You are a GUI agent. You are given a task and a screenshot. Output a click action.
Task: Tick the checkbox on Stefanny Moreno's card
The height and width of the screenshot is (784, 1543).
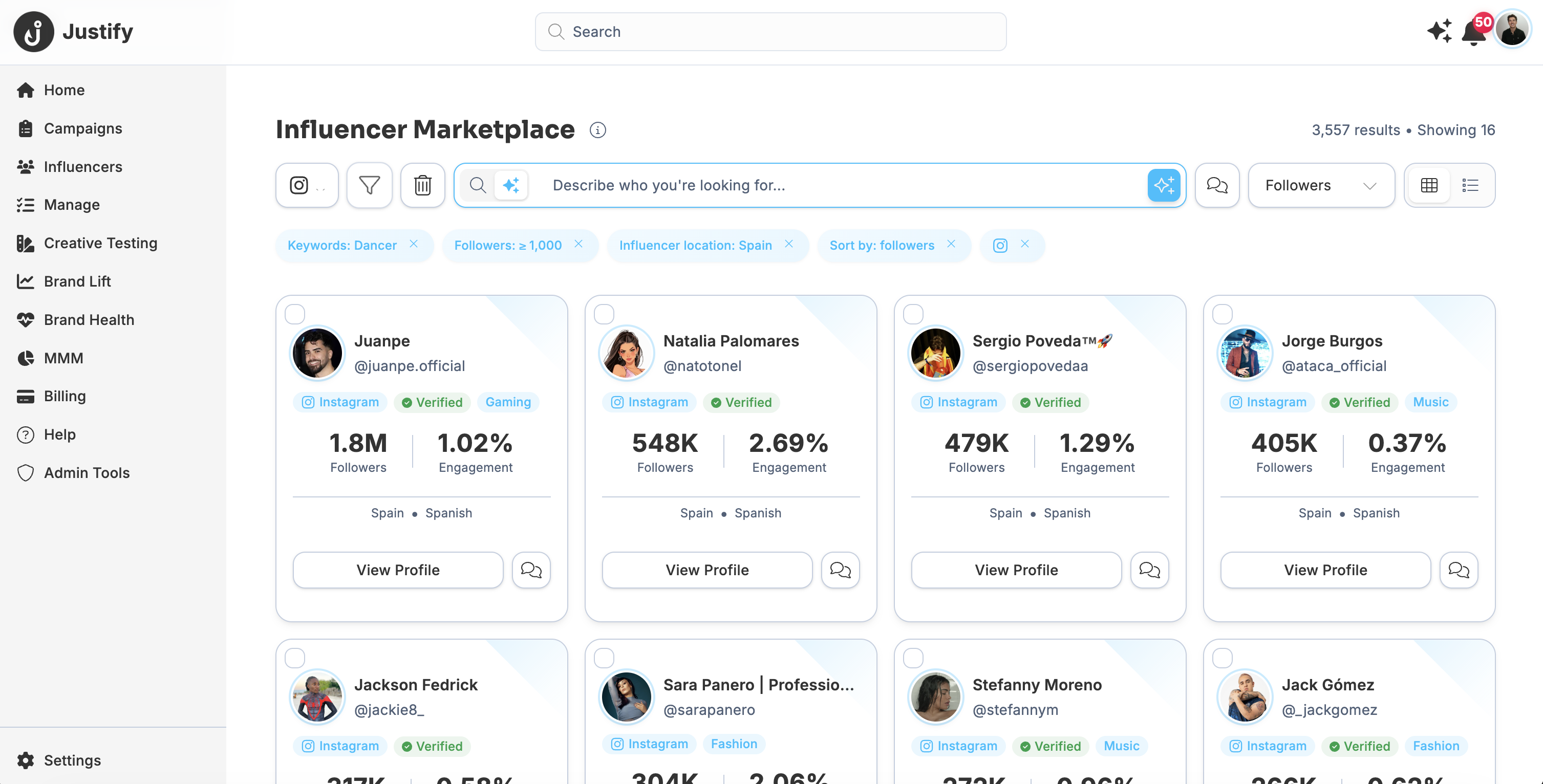click(913, 657)
